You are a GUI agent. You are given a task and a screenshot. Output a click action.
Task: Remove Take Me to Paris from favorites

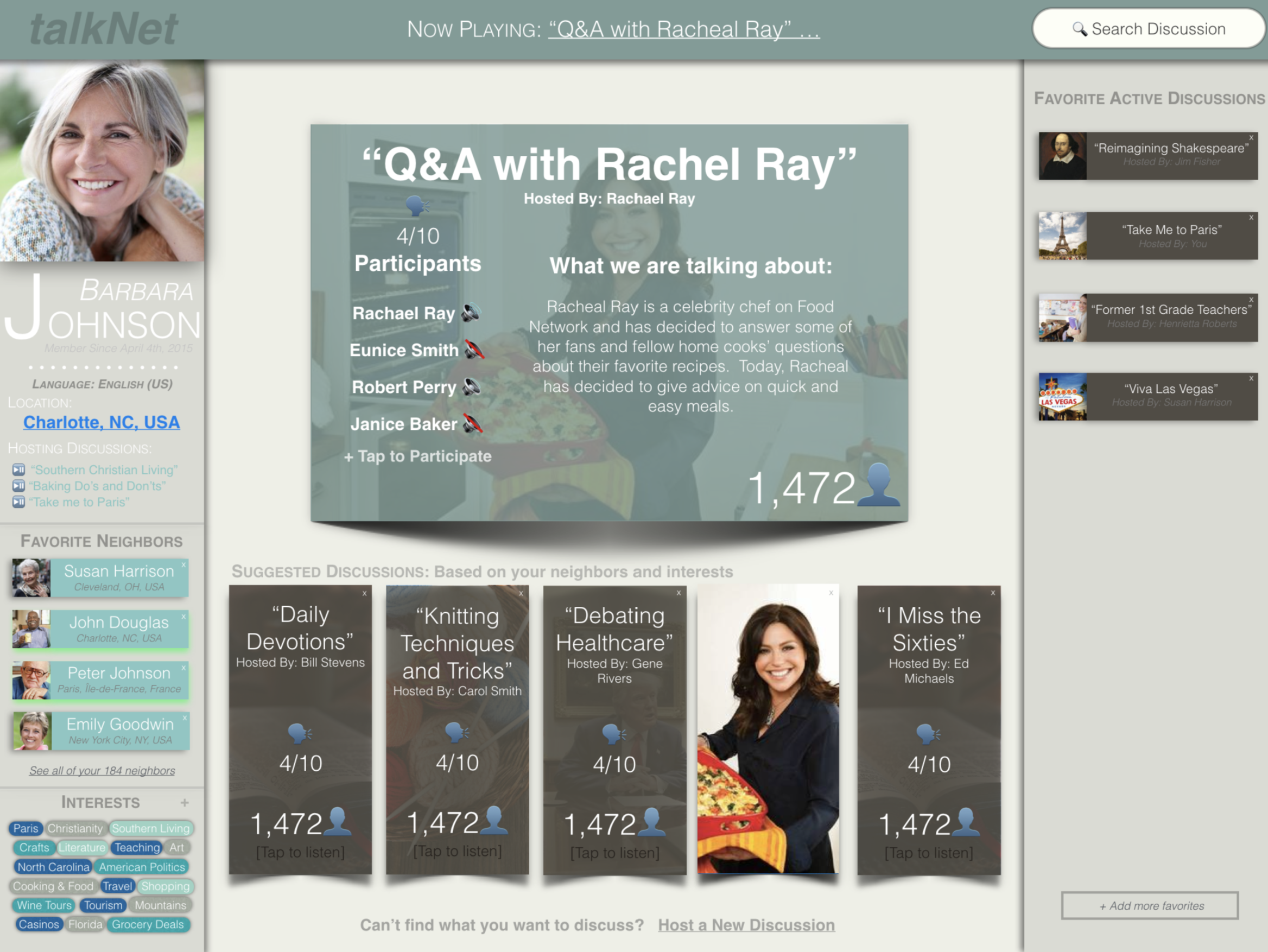1251,218
